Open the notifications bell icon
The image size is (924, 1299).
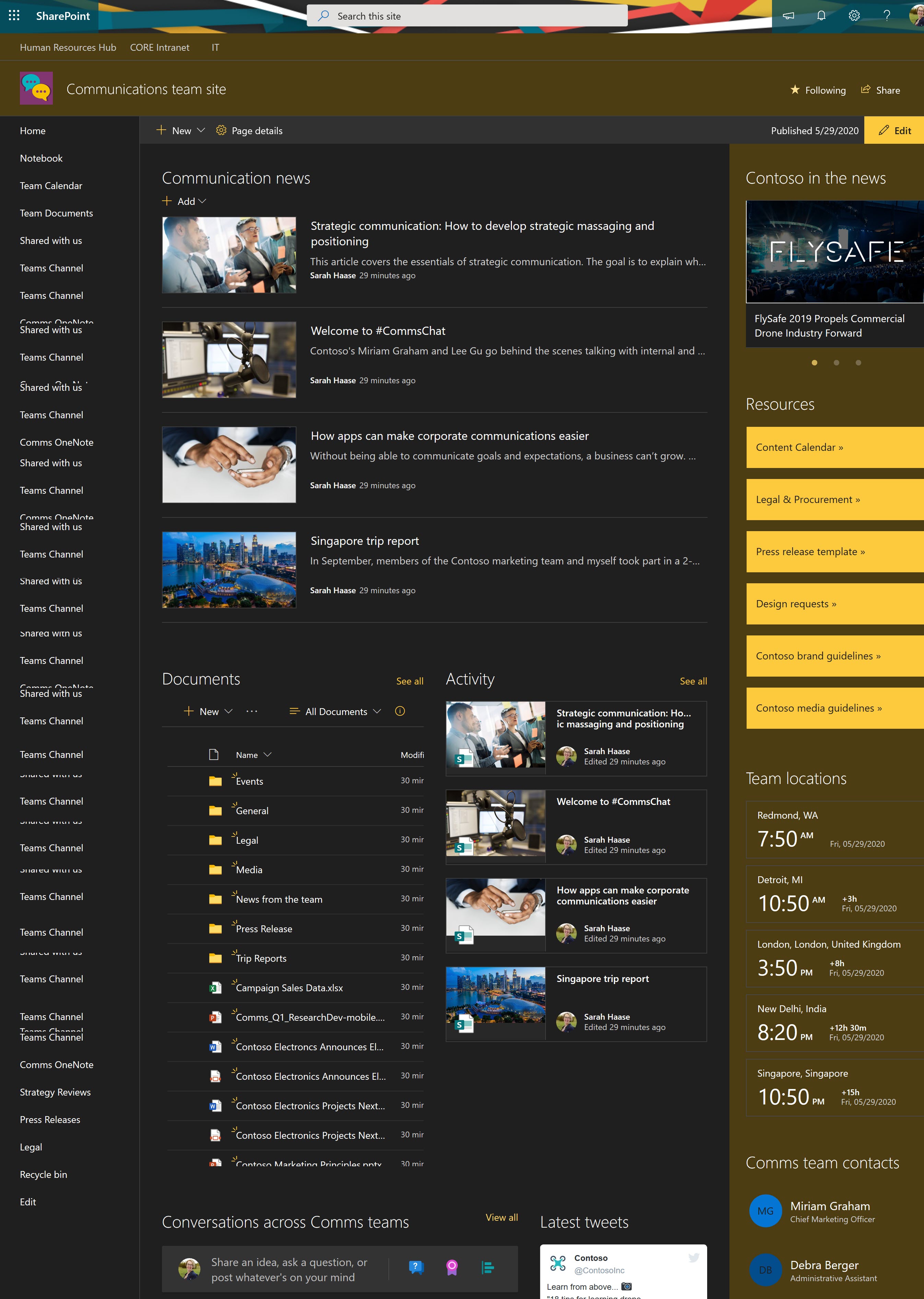coord(821,16)
